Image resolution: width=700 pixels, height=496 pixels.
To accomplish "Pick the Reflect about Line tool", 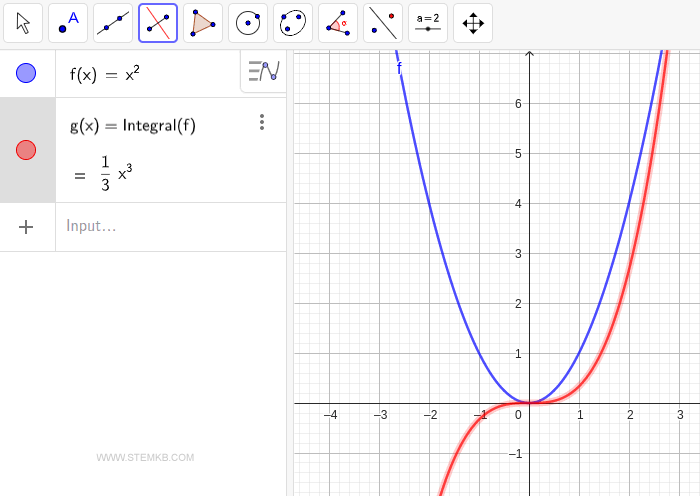I will click(x=383, y=23).
